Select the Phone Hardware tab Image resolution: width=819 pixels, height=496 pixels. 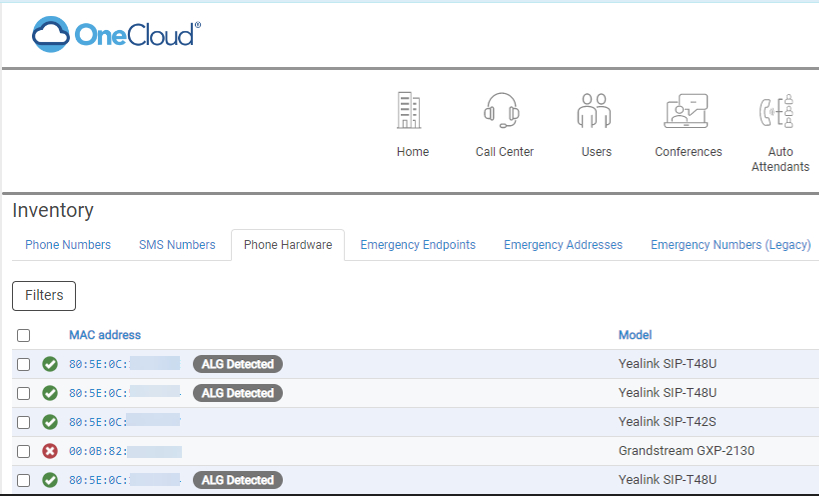288,245
